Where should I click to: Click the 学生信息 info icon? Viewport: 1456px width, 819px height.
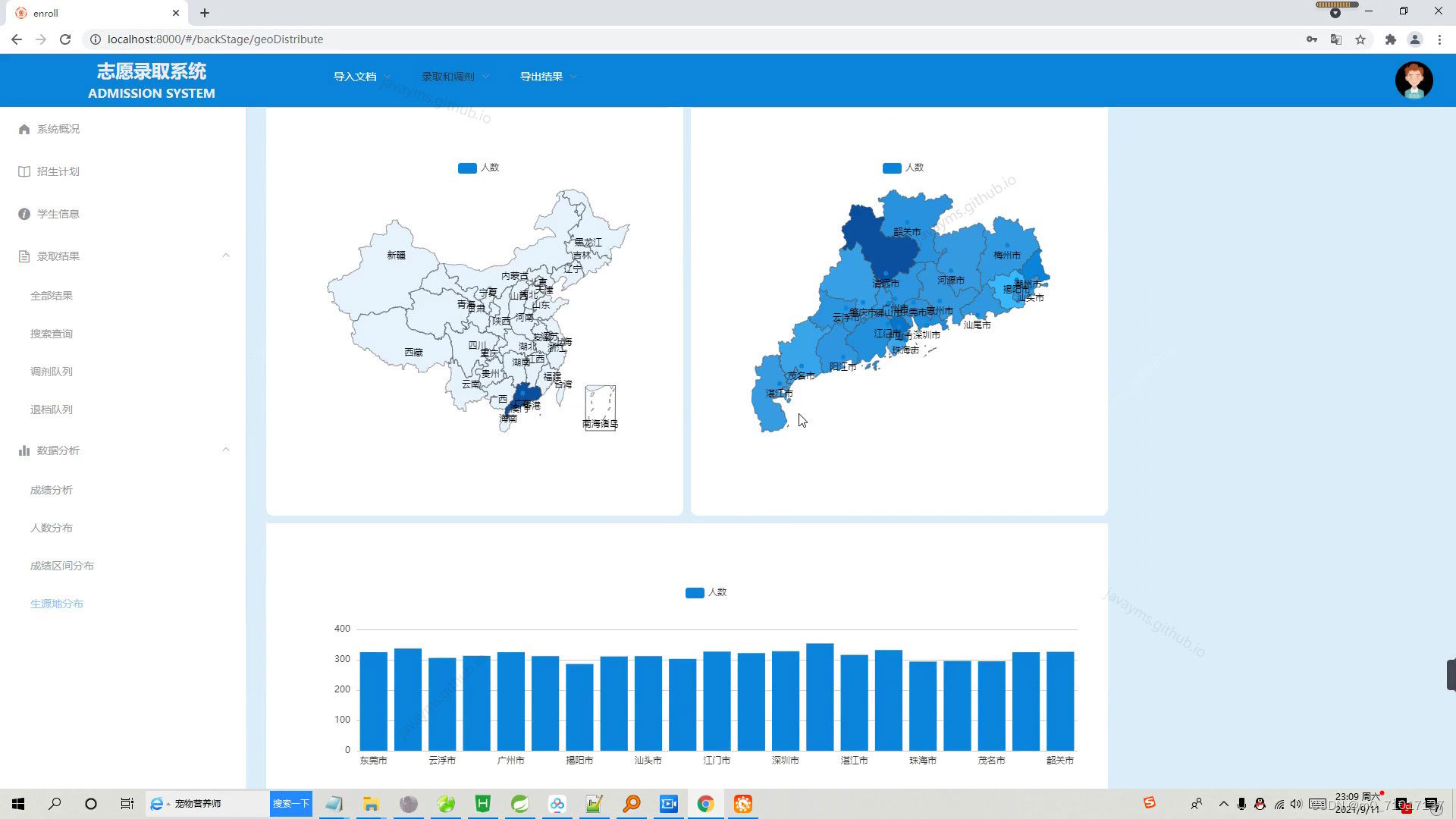[x=24, y=214]
